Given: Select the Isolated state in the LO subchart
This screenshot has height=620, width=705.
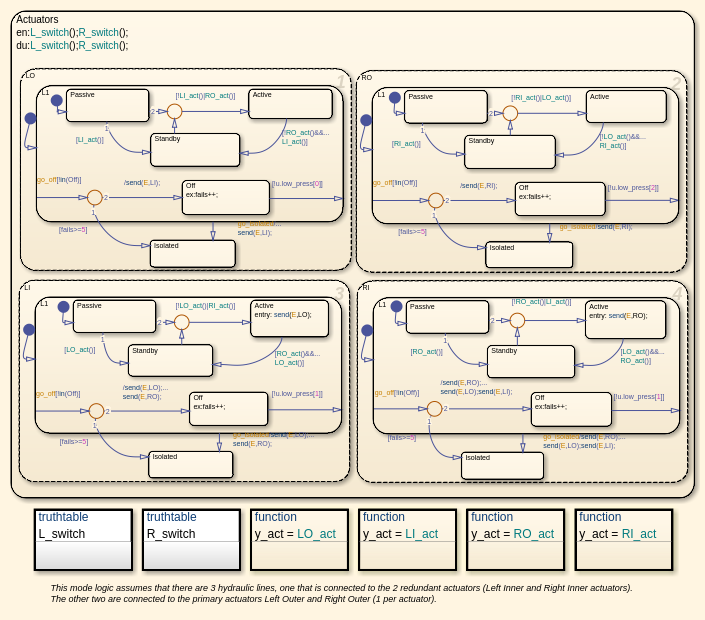Looking at the screenshot, I should (192, 254).
